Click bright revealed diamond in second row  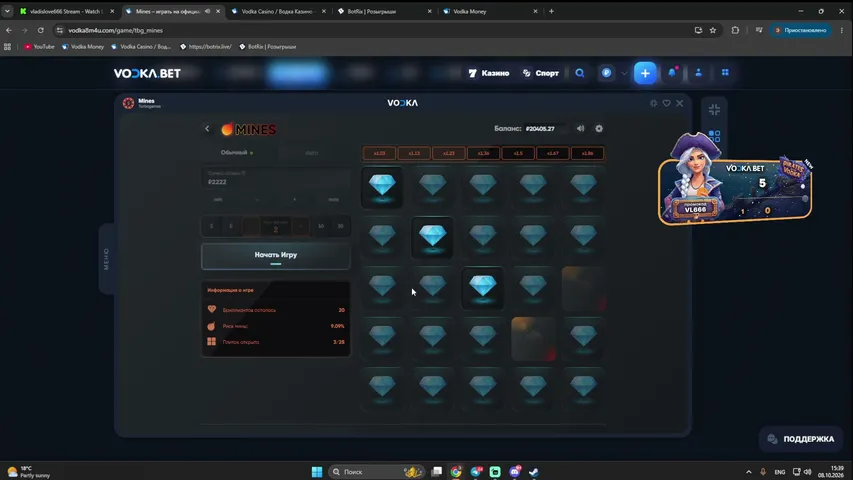point(432,237)
